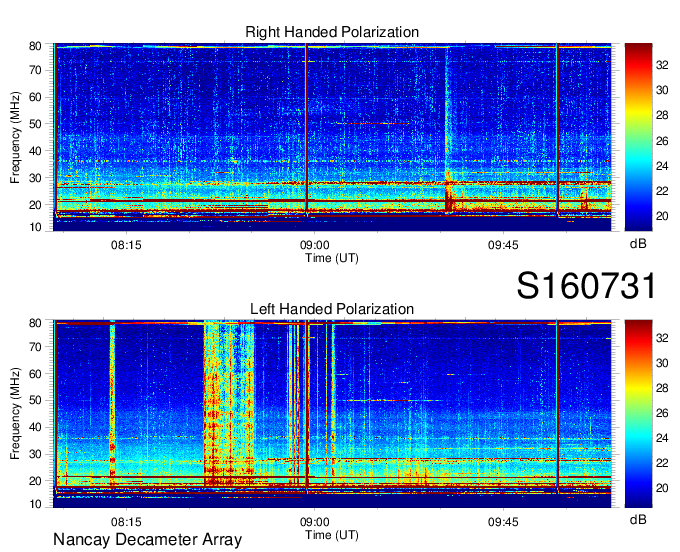This screenshot has height=552, width=680.
Task: Click the 09:45 time tick of right-handed plot
Action: pyautogui.click(x=503, y=245)
